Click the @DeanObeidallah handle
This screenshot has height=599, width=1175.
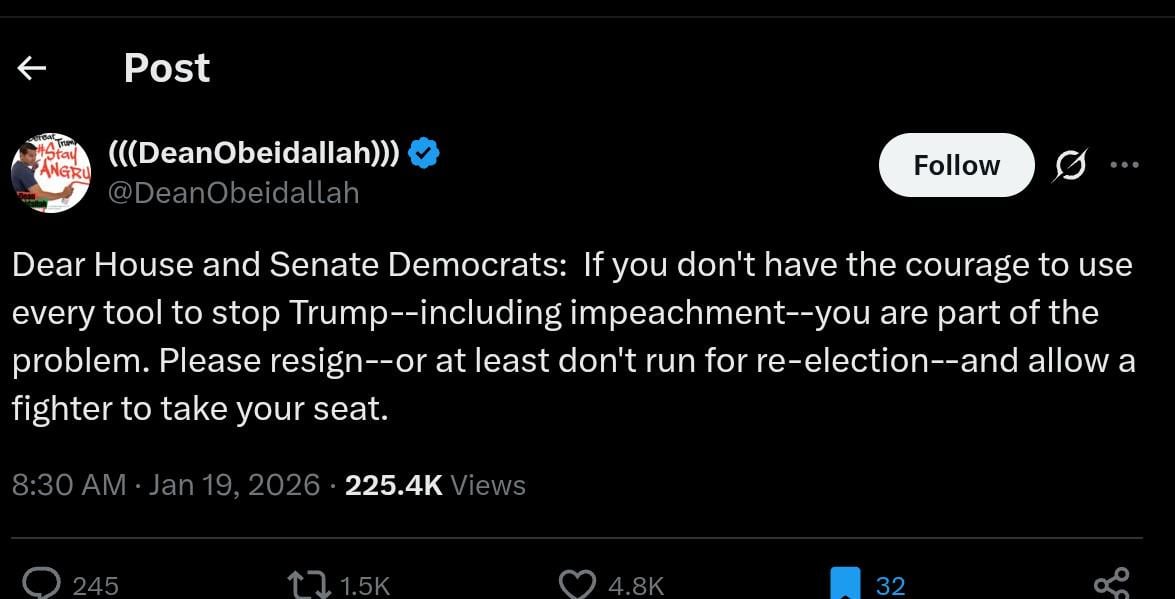pyautogui.click(x=233, y=192)
